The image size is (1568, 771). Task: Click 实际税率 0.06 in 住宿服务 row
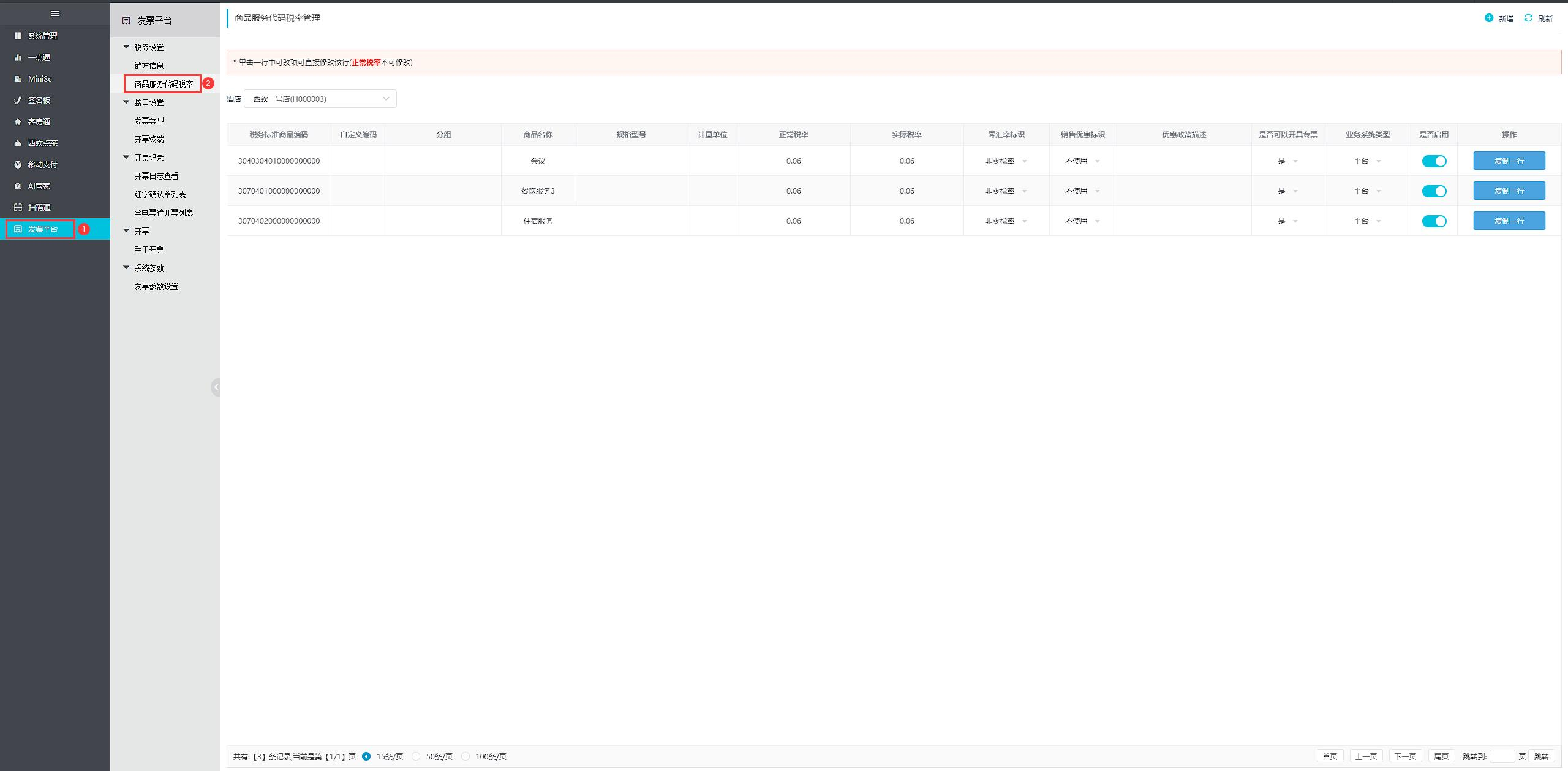click(x=907, y=221)
